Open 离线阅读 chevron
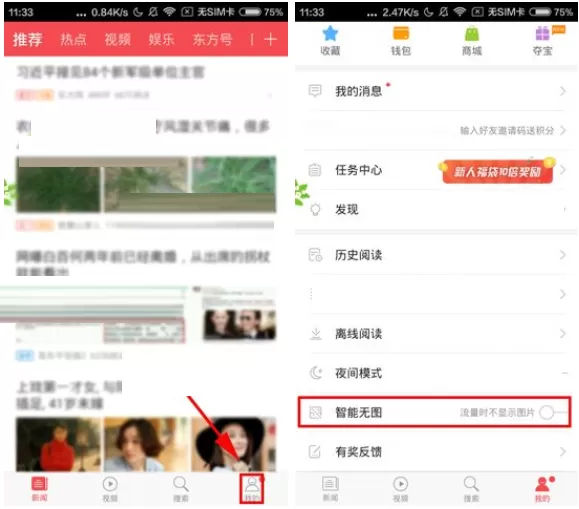 pyautogui.click(x=563, y=334)
